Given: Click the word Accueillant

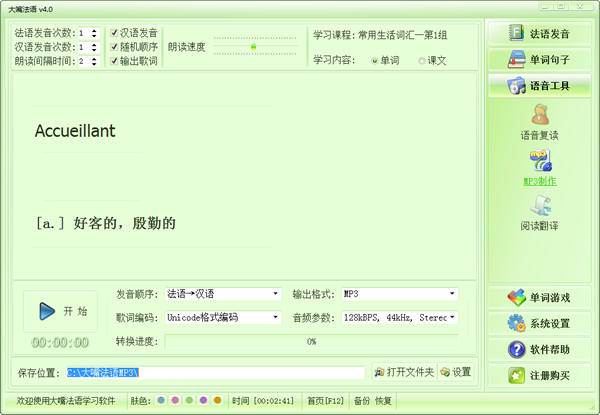Looking at the screenshot, I should 75,131.
